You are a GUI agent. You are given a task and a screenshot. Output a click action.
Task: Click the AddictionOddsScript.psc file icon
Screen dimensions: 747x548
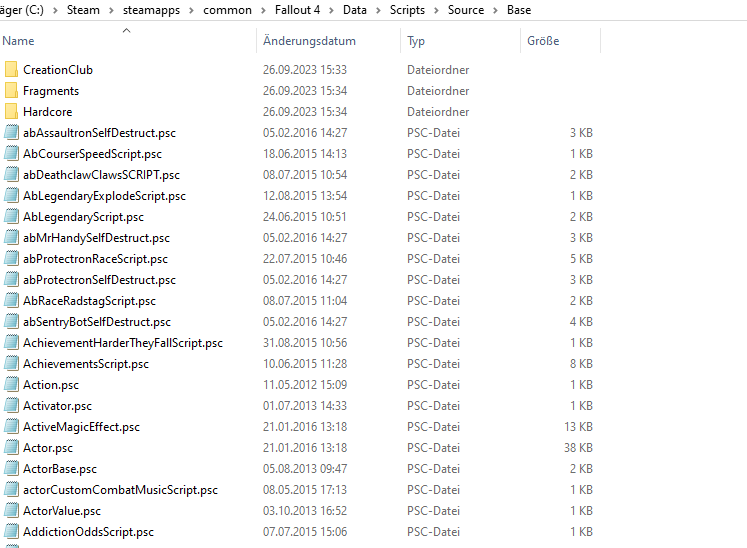tap(11, 531)
